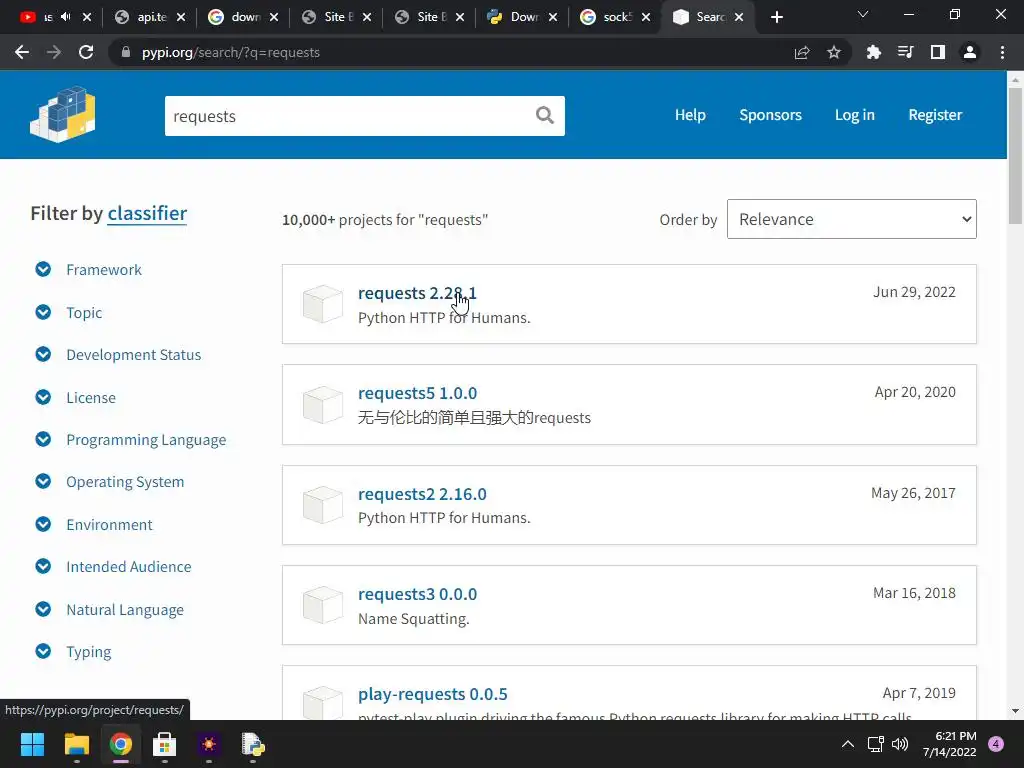Click the browser address bar URL

click(x=231, y=52)
